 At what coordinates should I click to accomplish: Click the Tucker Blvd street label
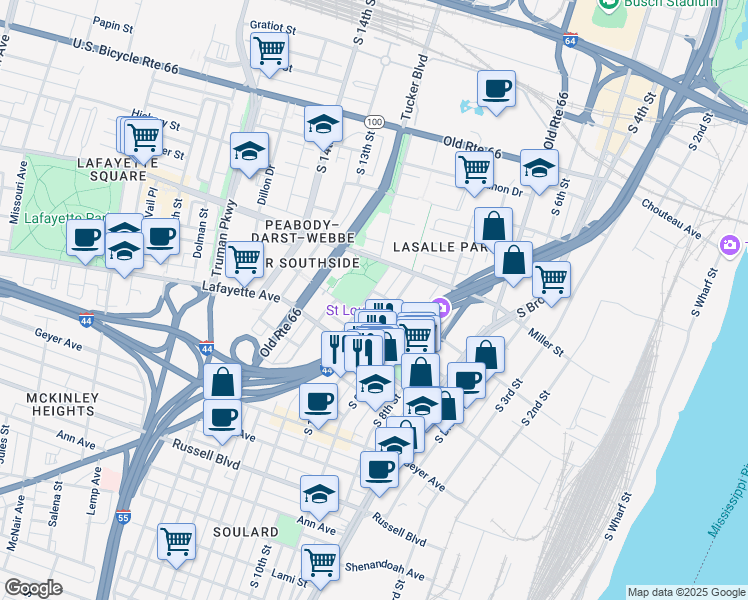pos(414,88)
